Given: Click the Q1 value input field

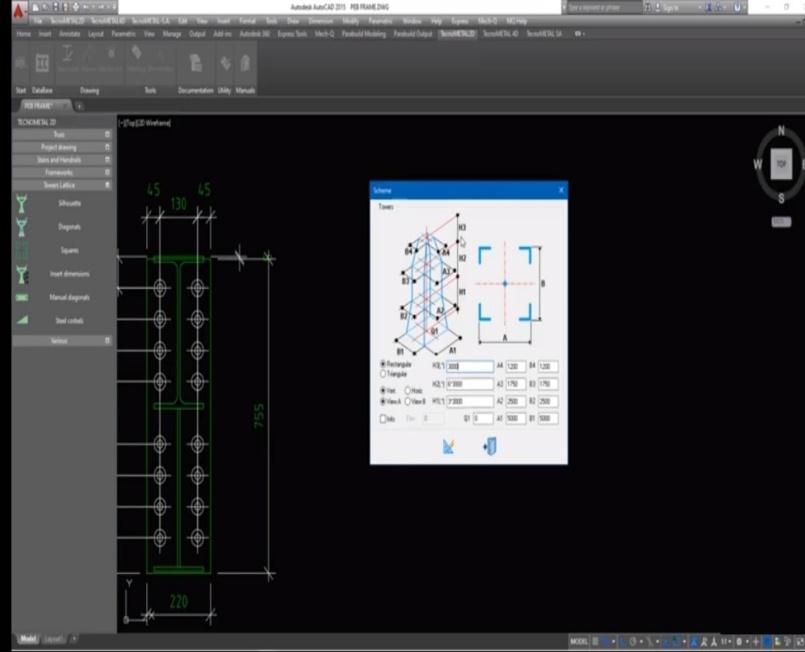Looking at the screenshot, I should point(483,418).
